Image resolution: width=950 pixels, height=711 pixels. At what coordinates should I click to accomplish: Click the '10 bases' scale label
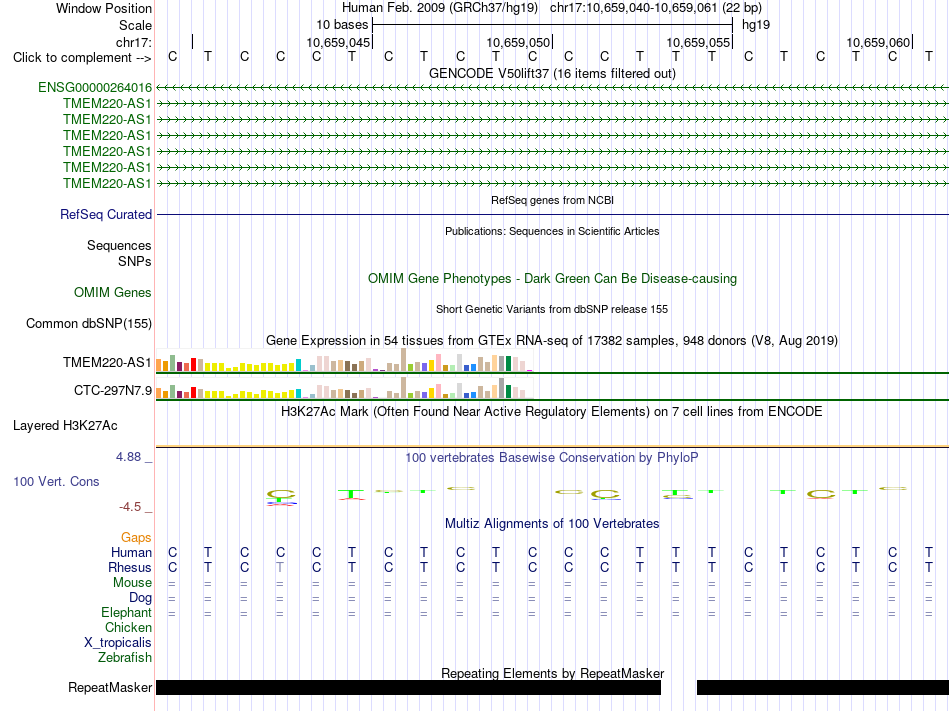pos(342,25)
